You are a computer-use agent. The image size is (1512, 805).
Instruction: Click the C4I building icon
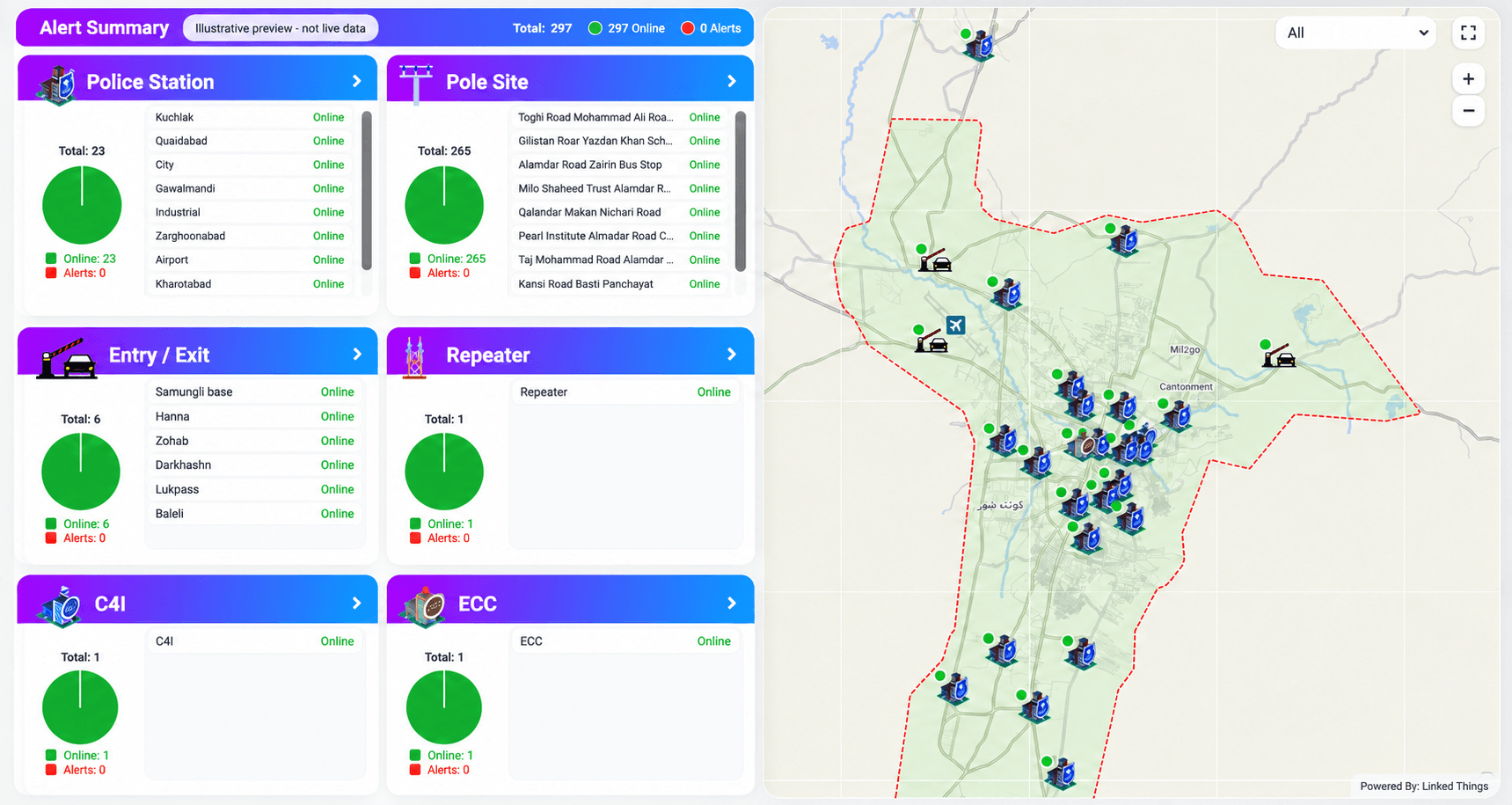[x=61, y=606]
